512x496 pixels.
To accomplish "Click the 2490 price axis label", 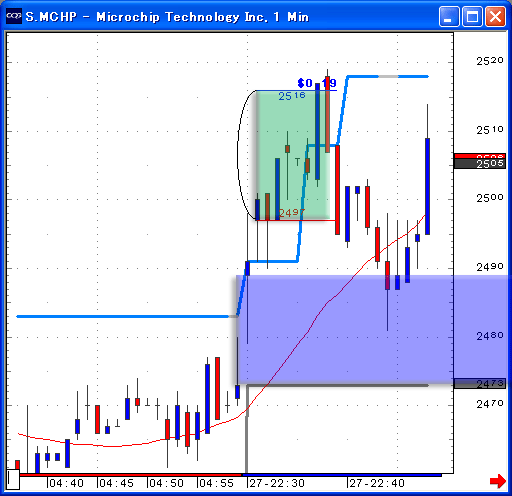I will pyautogui.click(x=489, y=267).
